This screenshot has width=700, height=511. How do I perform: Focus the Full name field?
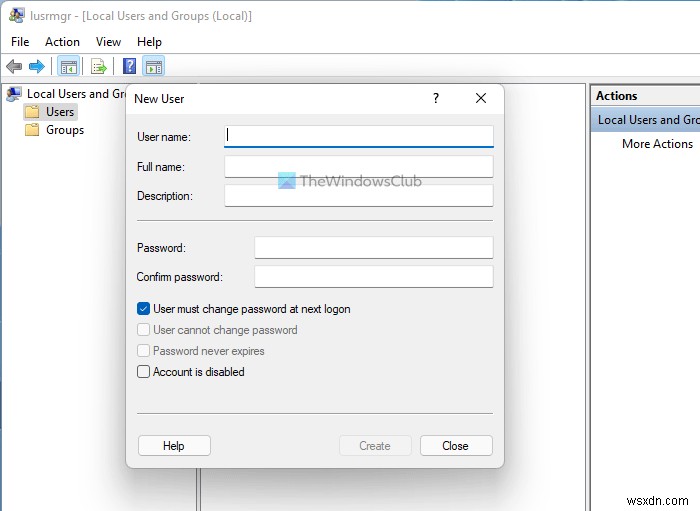[359, 166]
